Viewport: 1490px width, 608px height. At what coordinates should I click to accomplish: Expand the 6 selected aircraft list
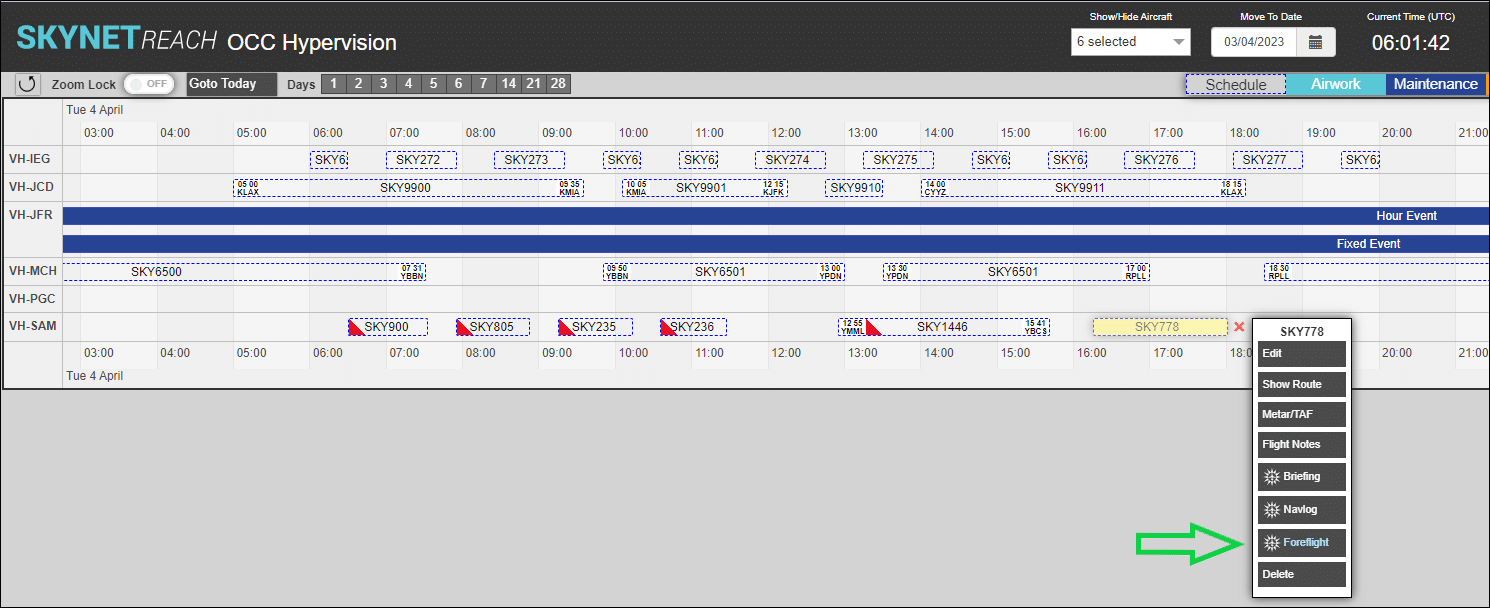1131,42
